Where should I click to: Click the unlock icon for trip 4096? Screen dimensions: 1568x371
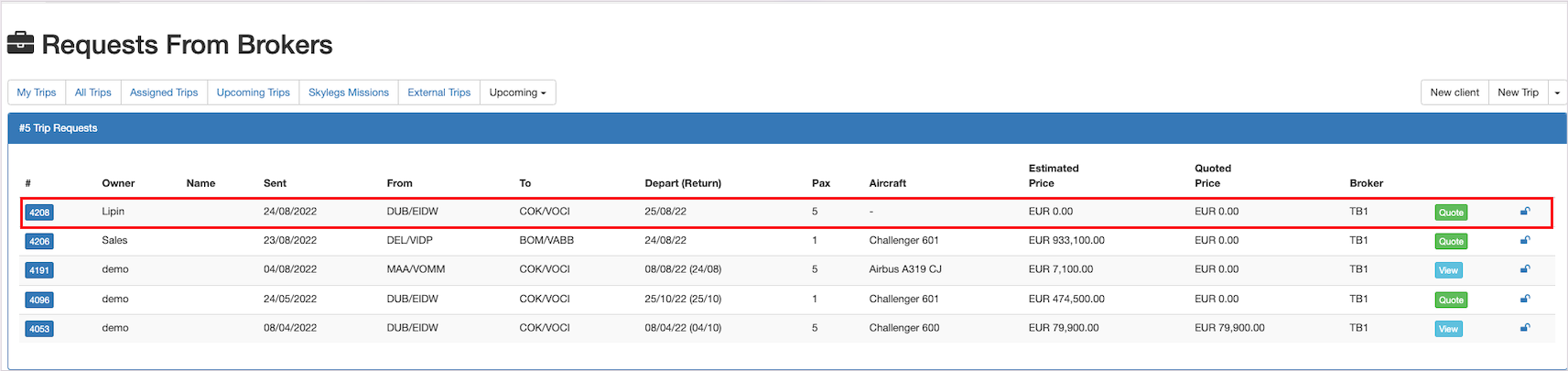click(x=1525, y=299)
